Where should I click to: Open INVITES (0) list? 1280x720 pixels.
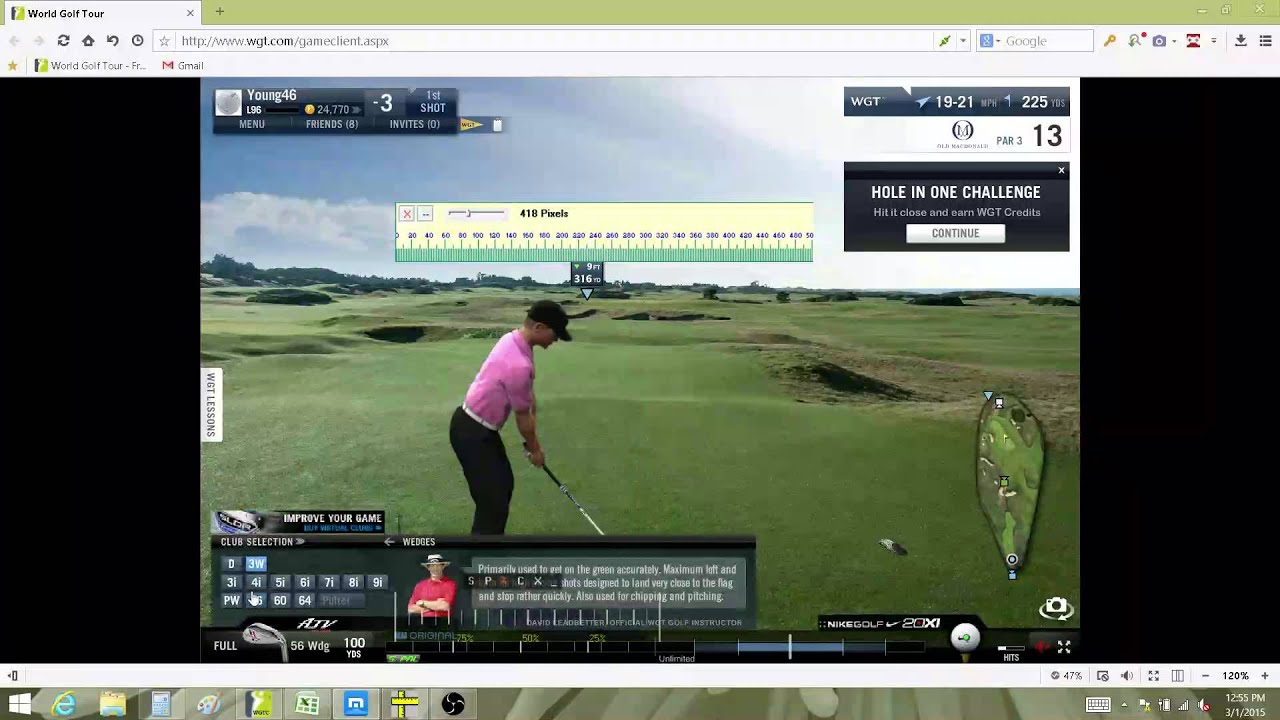point(414,124)
